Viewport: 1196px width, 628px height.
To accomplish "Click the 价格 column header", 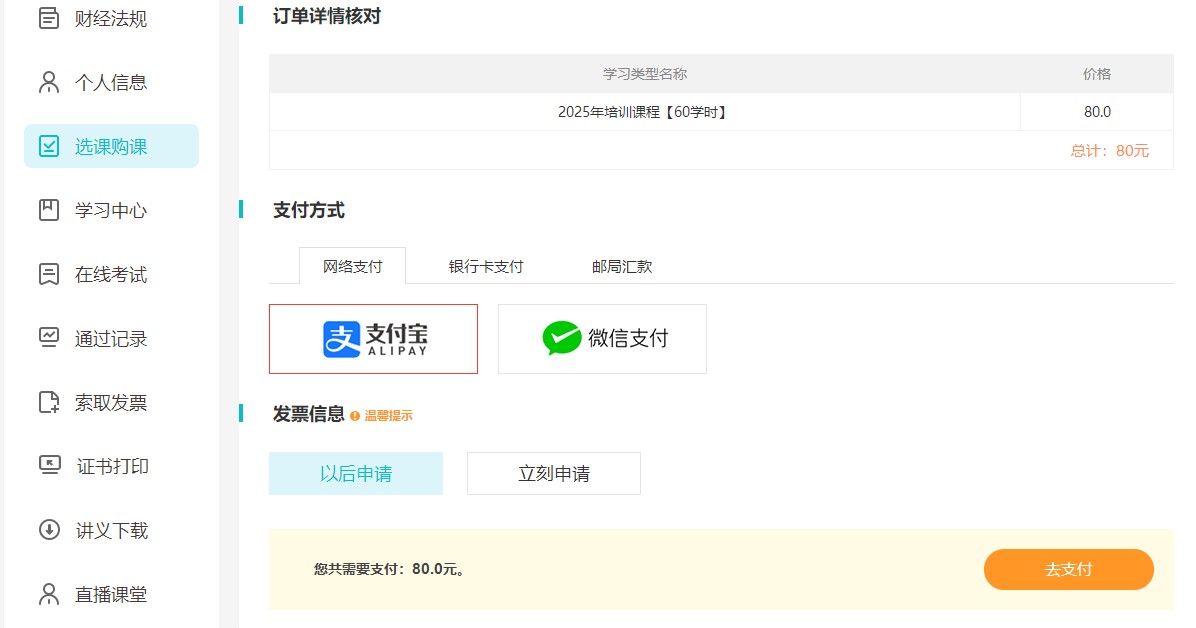I will click(1097, 74).
